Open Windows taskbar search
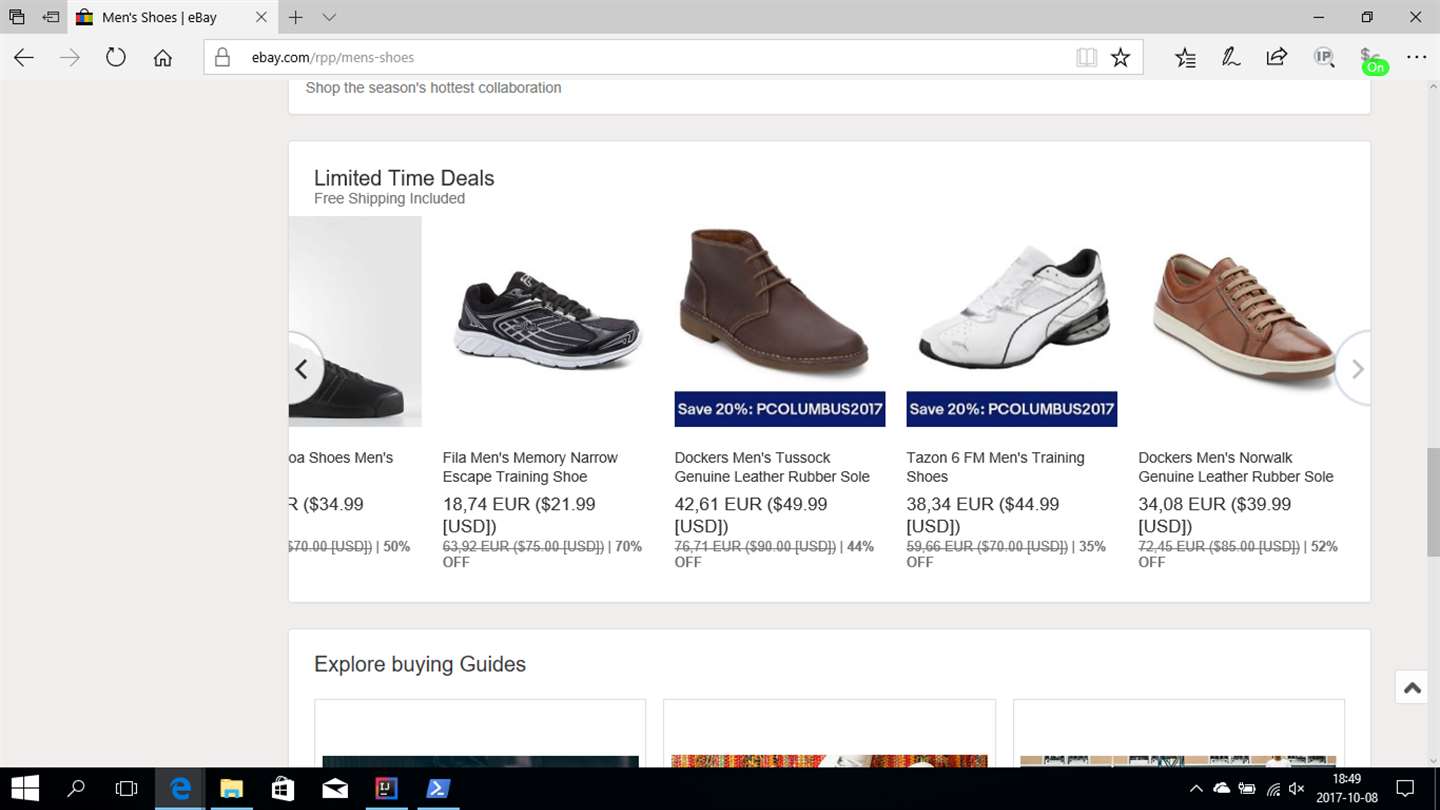Screen dimensions: 1440x810 75,788
